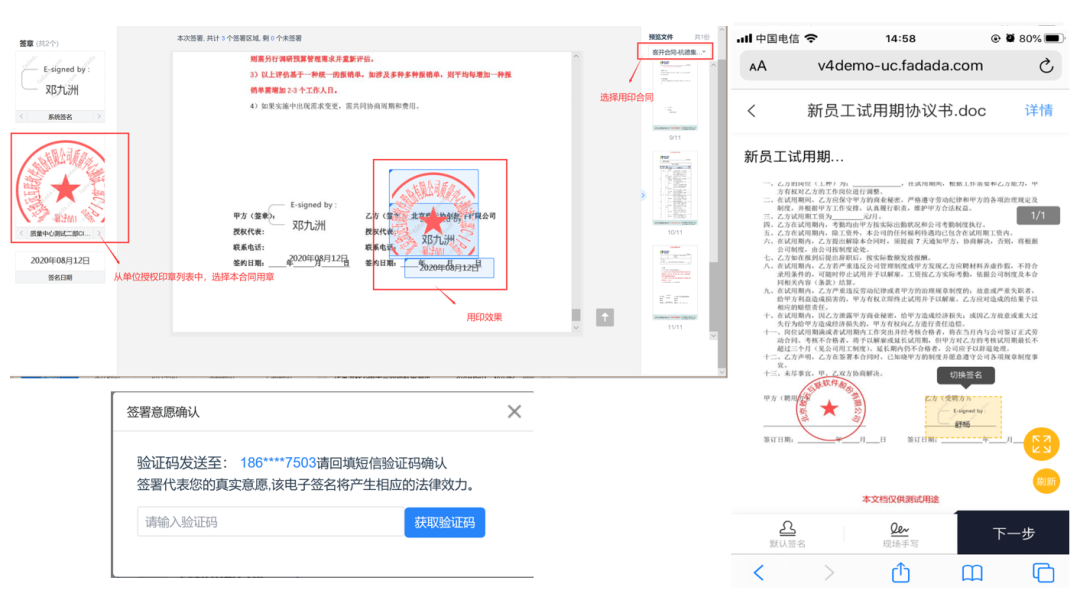Tap the orange fullscreen expand button
This screenshot has width=1080, height=597.
(1041, 443)
